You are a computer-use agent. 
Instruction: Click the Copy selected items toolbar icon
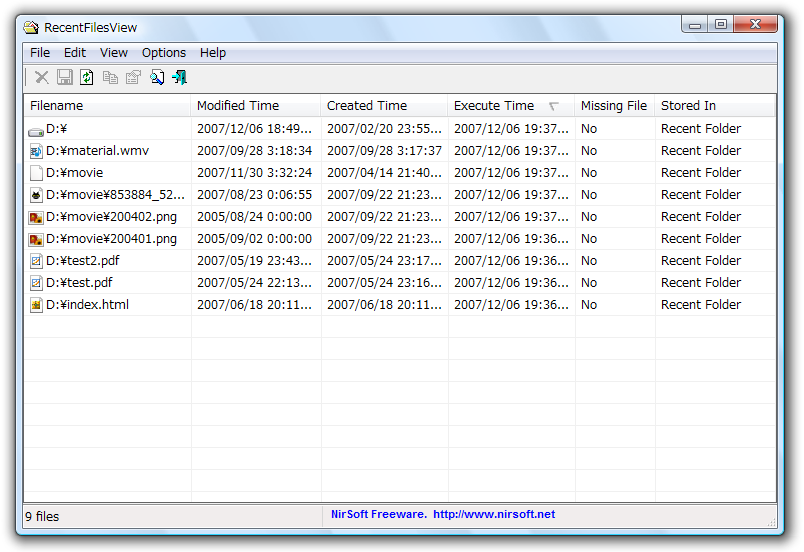coord(110,77)
